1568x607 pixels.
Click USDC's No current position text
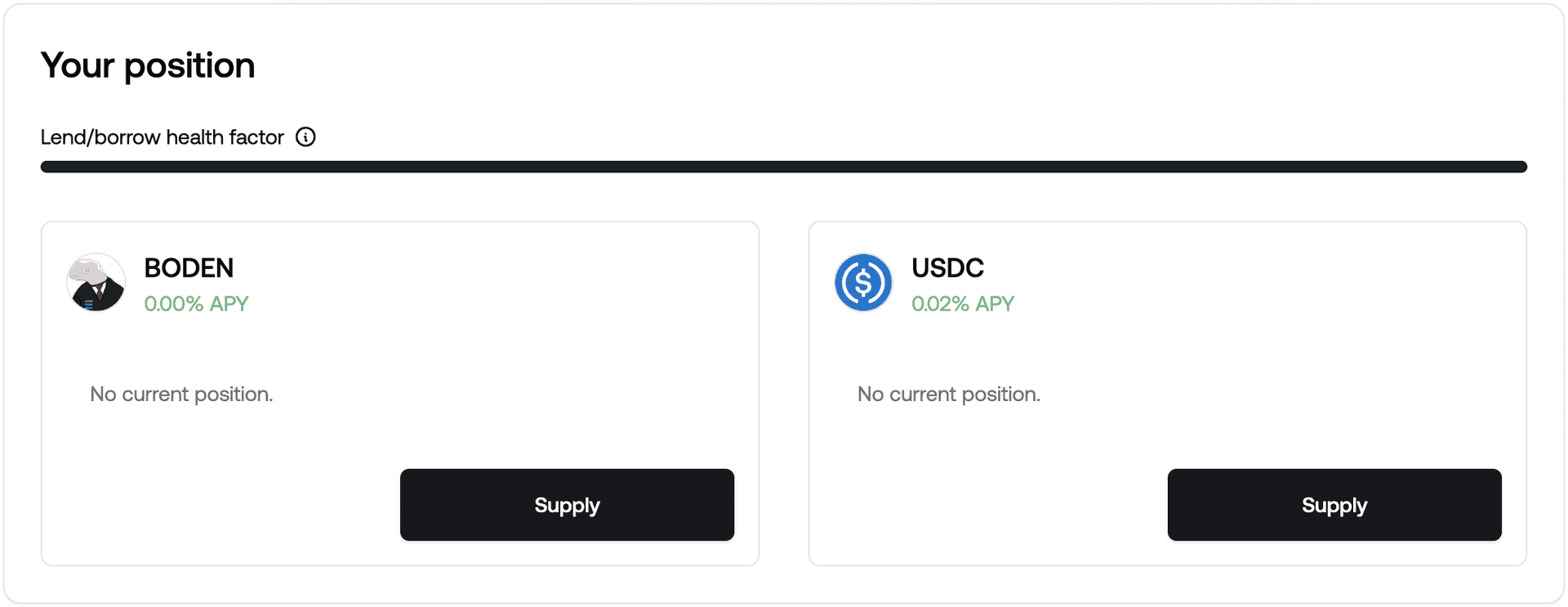tap(949, 394)
